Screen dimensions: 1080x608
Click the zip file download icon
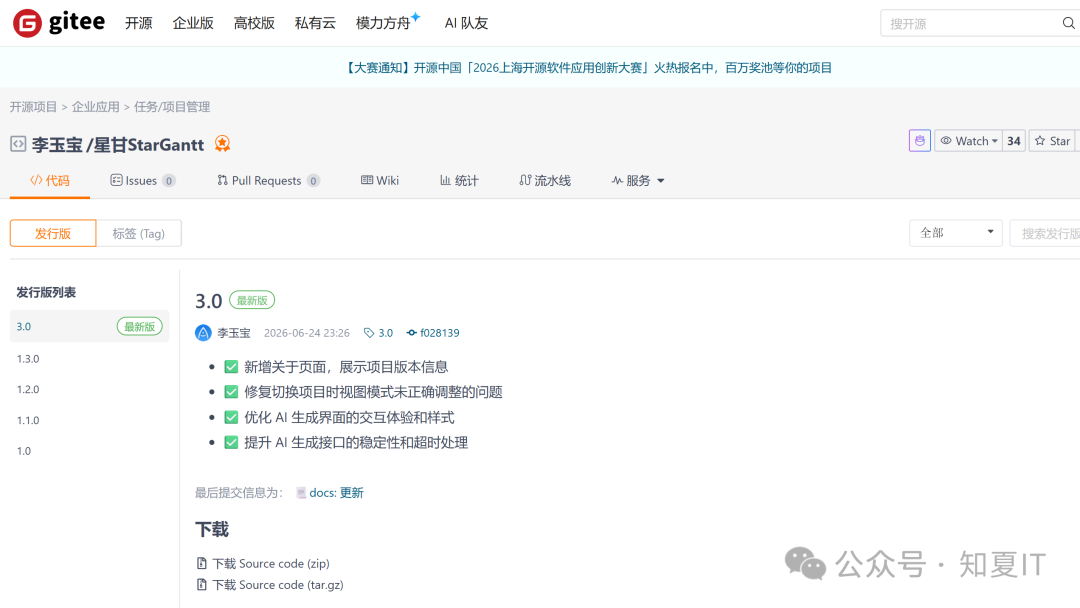tap(202, 563)
